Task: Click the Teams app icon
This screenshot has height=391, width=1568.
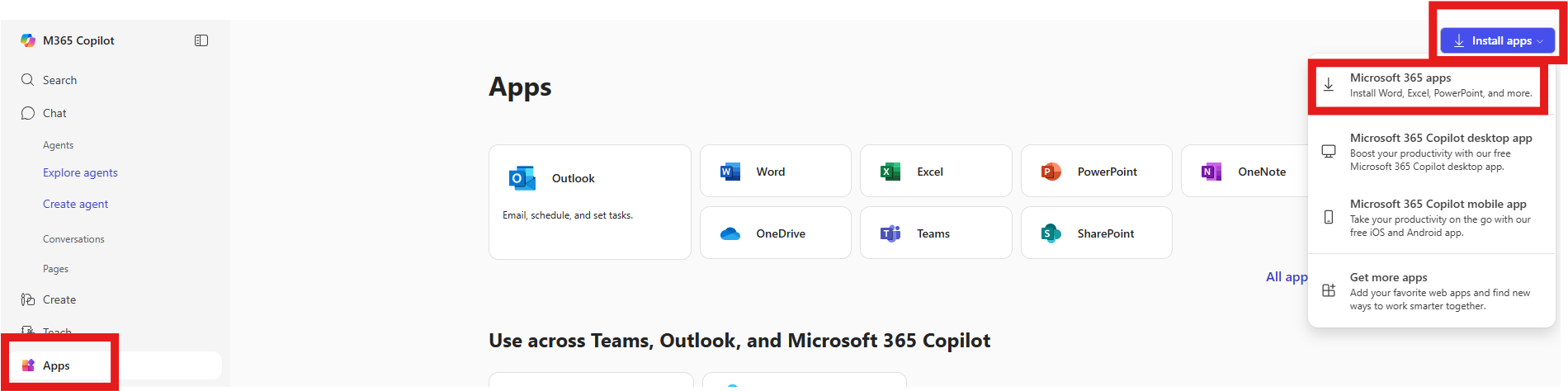Action: tap(890, 233)
